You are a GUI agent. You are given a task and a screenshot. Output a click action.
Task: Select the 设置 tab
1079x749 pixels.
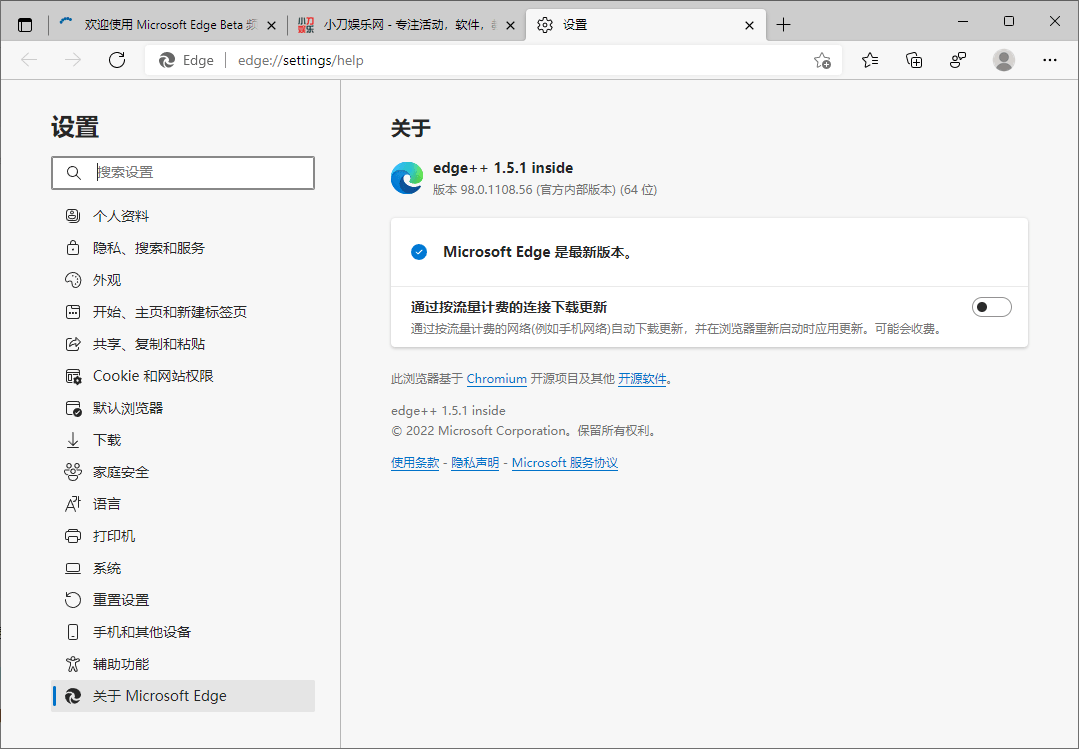(646, 25)
